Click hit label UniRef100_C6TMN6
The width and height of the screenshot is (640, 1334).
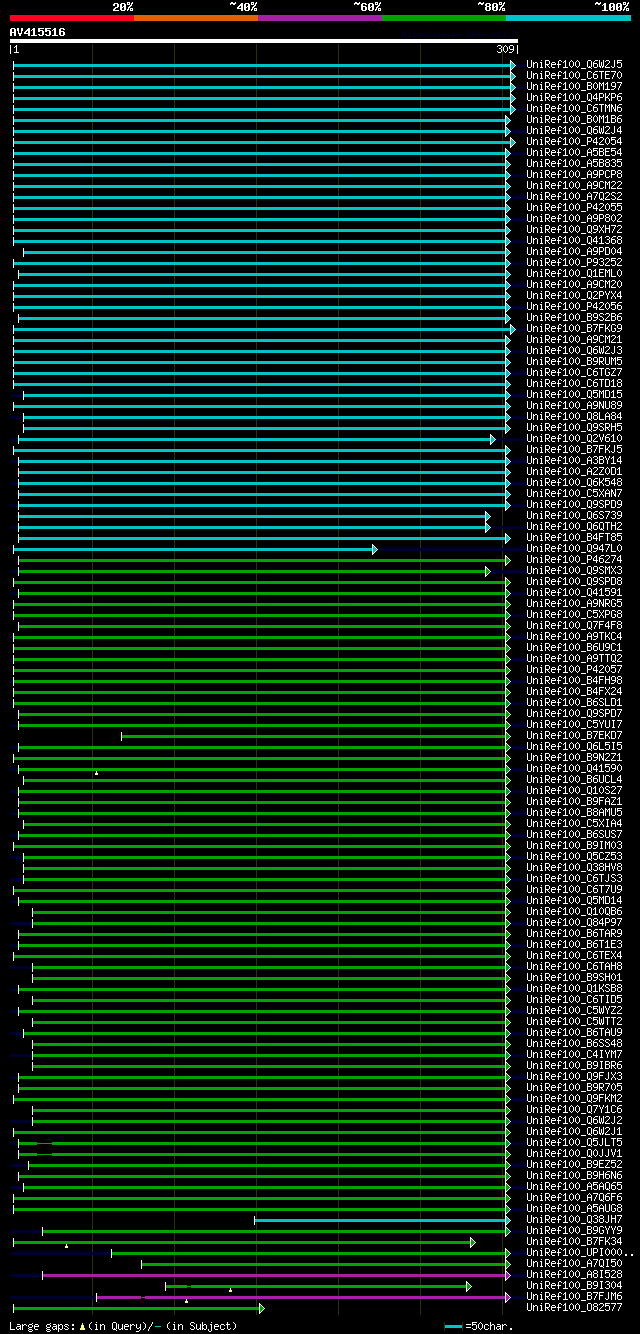pos(574,108)
